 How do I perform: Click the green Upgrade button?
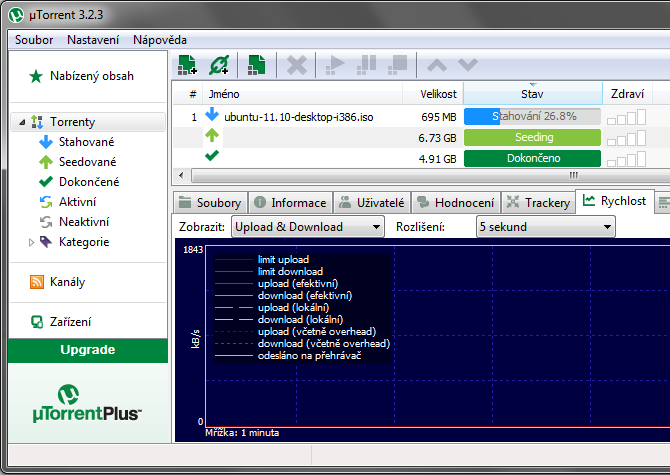(88, 350)
